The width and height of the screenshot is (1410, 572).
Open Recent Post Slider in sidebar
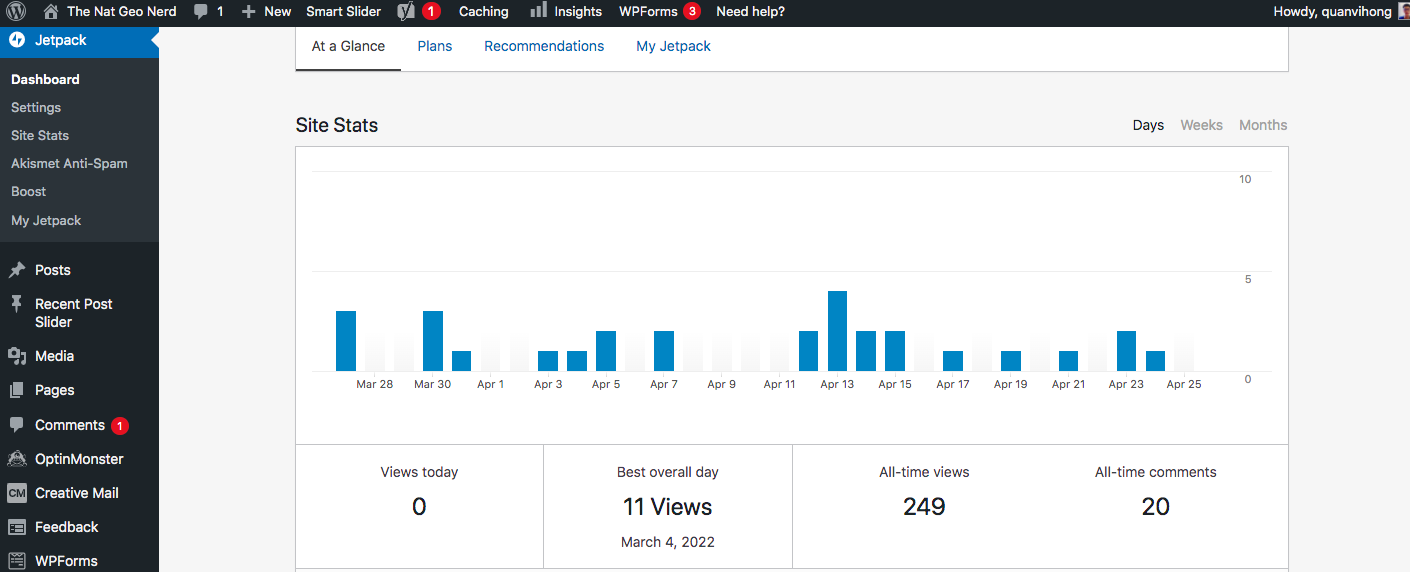74,313
